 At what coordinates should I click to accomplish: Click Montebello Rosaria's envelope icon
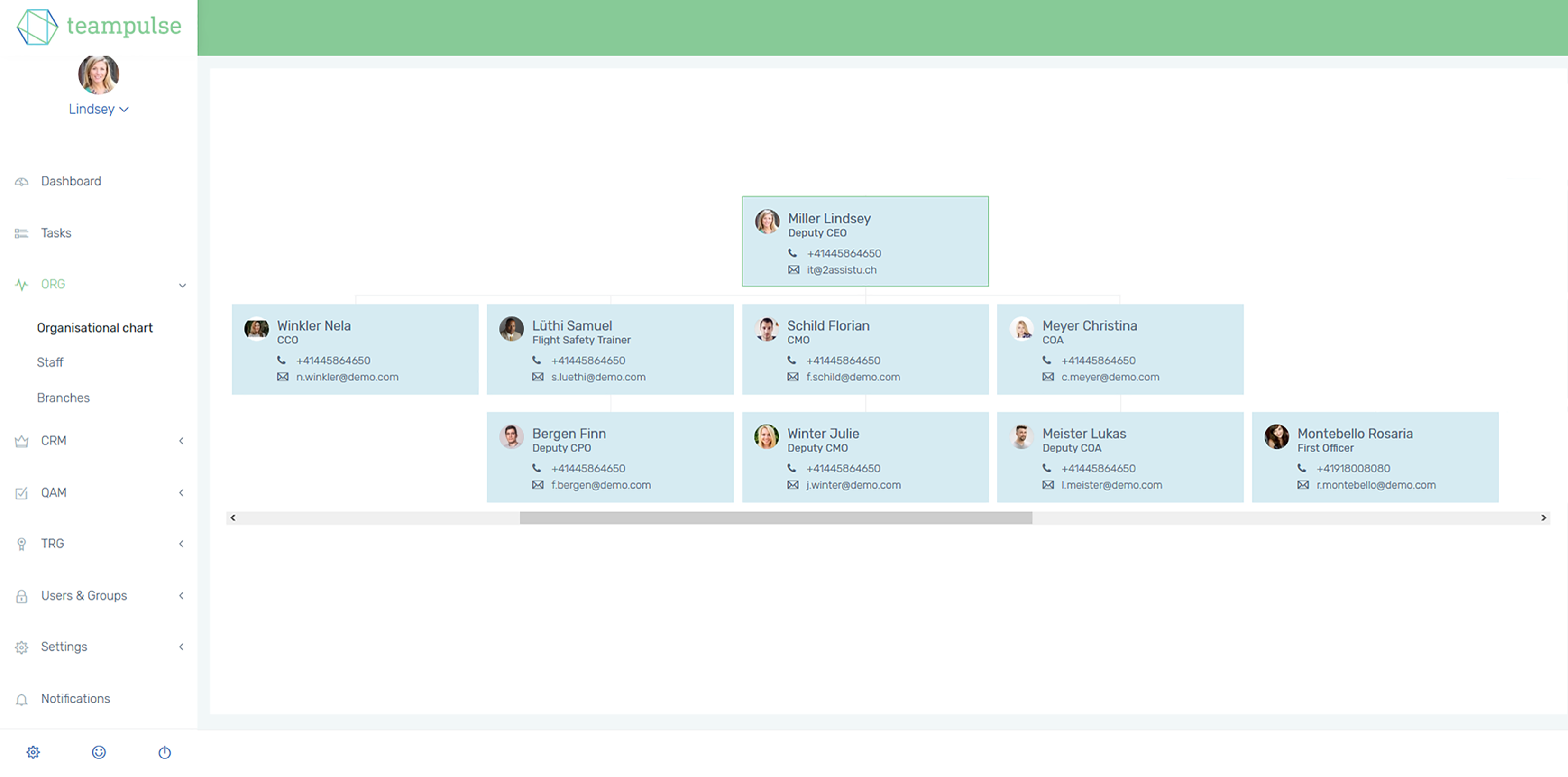1302,485
